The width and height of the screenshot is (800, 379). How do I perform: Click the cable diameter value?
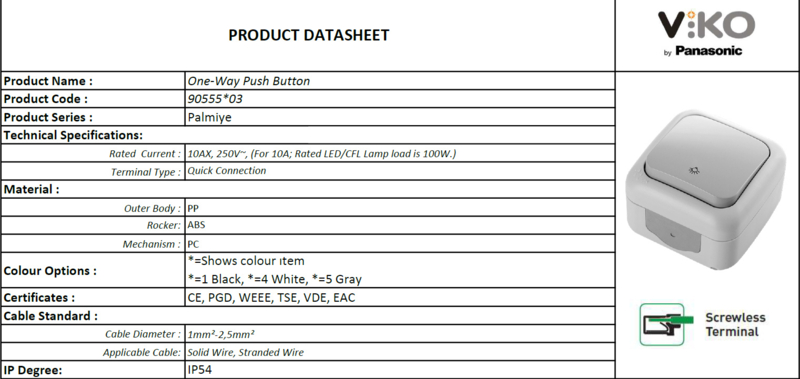pyautogui.click(x=221, y=335)
